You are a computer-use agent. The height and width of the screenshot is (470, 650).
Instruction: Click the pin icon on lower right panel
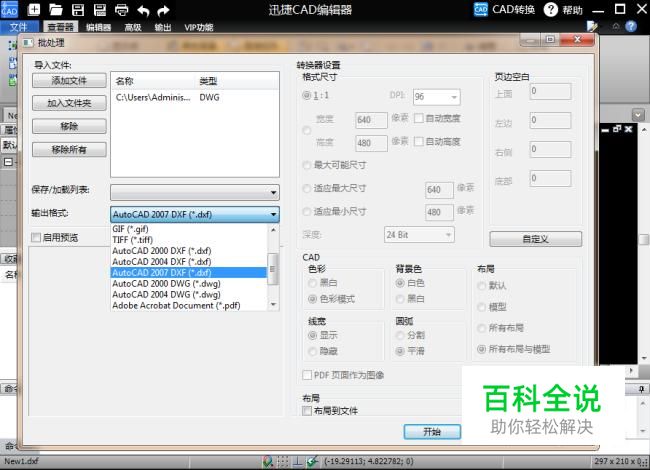[x=641, y=389]
